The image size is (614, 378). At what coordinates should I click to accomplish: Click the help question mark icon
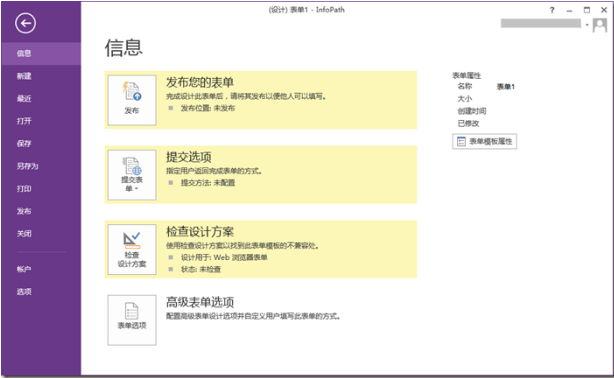pos(552,10)
